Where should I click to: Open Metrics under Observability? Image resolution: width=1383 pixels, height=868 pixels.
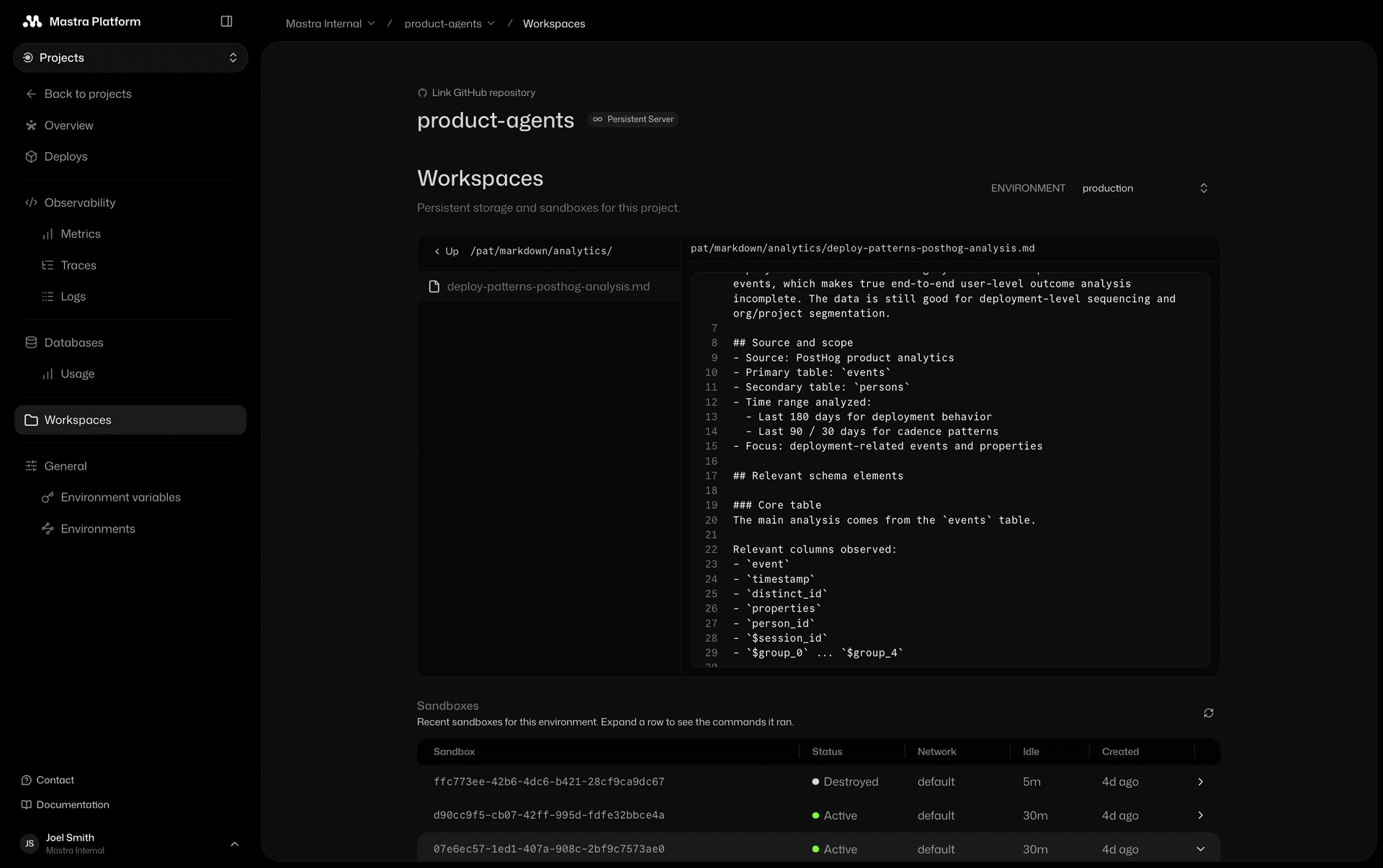point(80,234)
